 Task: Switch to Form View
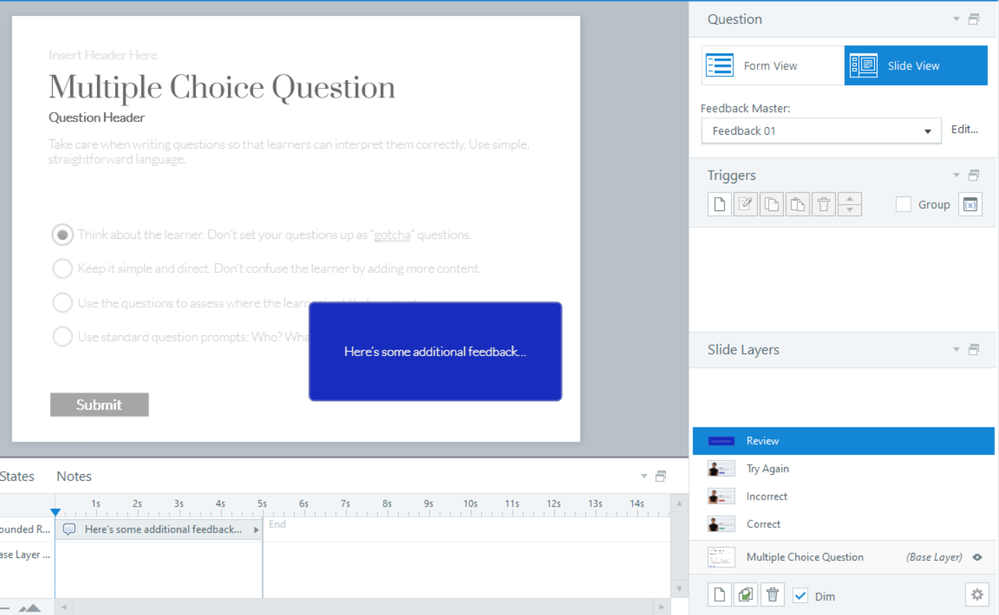[773, 66]
